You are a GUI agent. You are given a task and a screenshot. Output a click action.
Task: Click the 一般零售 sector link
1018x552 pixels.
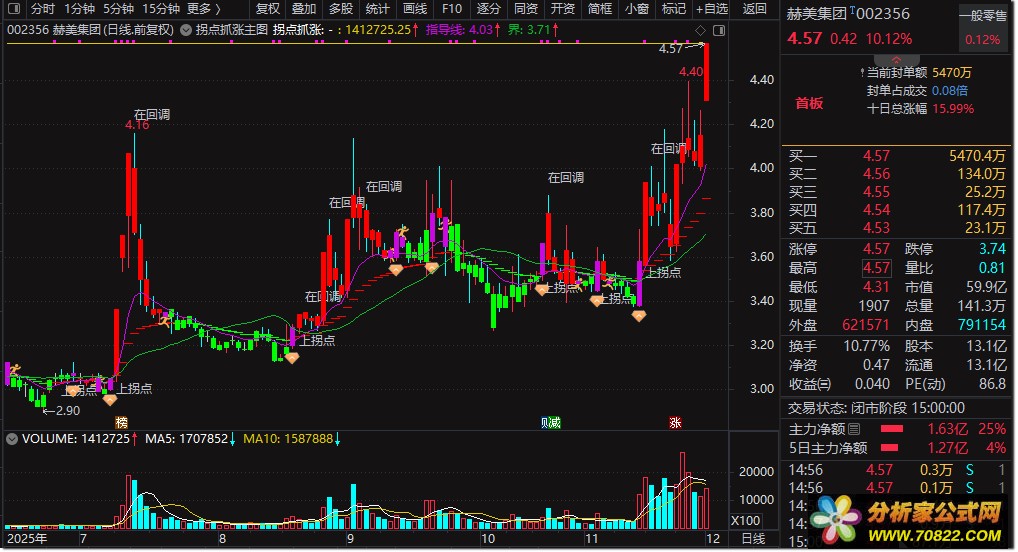pyautogui.click(x=983, y=16)
